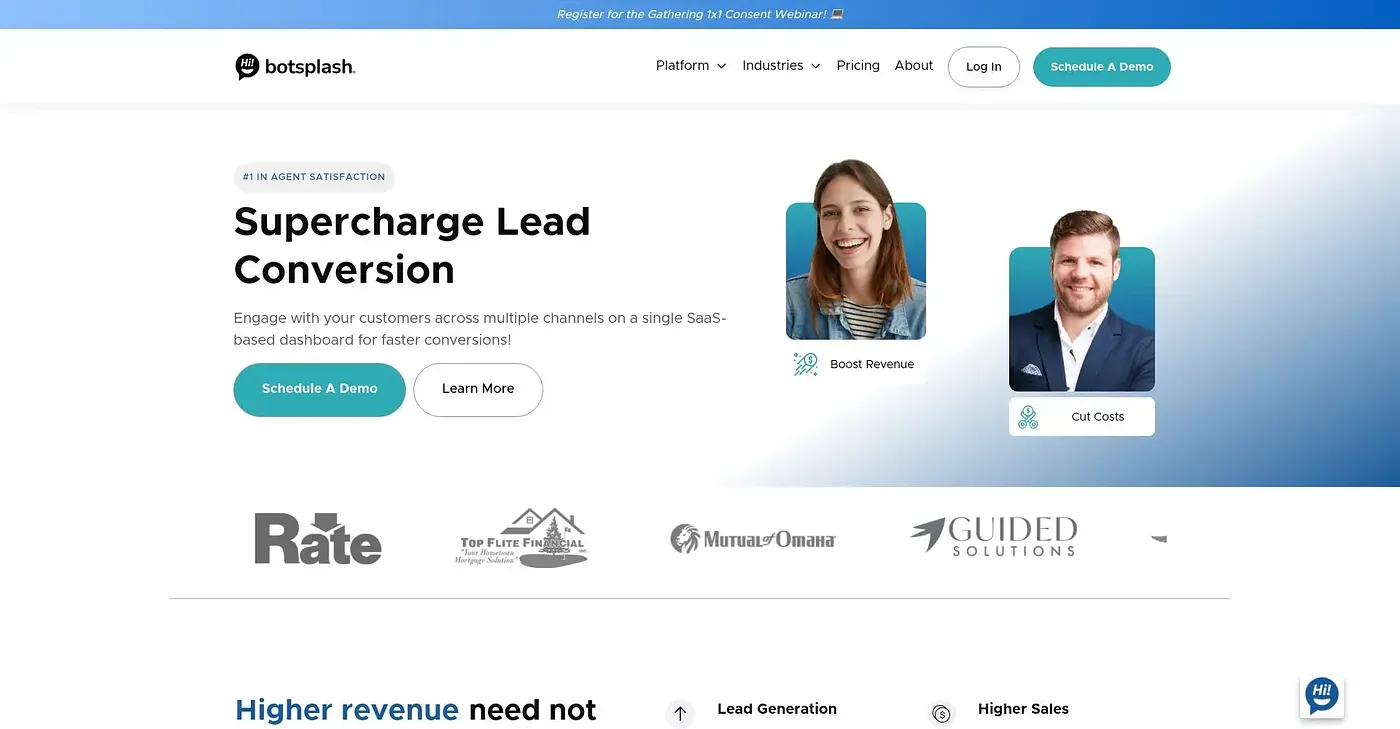Click the Higher Sales dollar icon
Image resolution: width=1400 pixels, height=729 pixels.
(941, 713)
